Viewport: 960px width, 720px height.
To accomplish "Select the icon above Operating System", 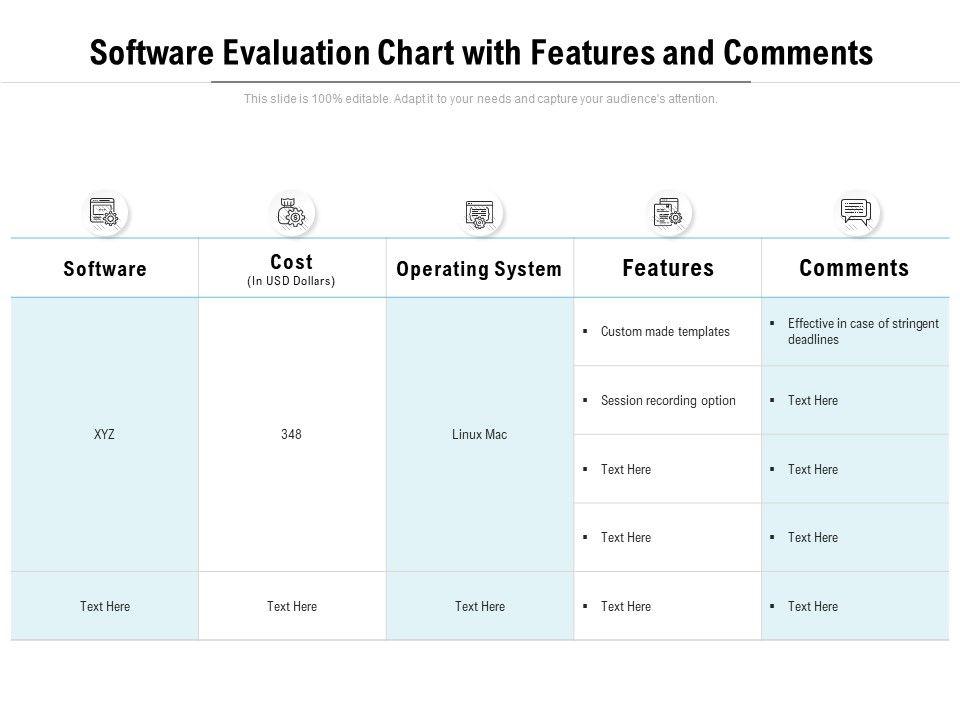I will pos(479,214).
